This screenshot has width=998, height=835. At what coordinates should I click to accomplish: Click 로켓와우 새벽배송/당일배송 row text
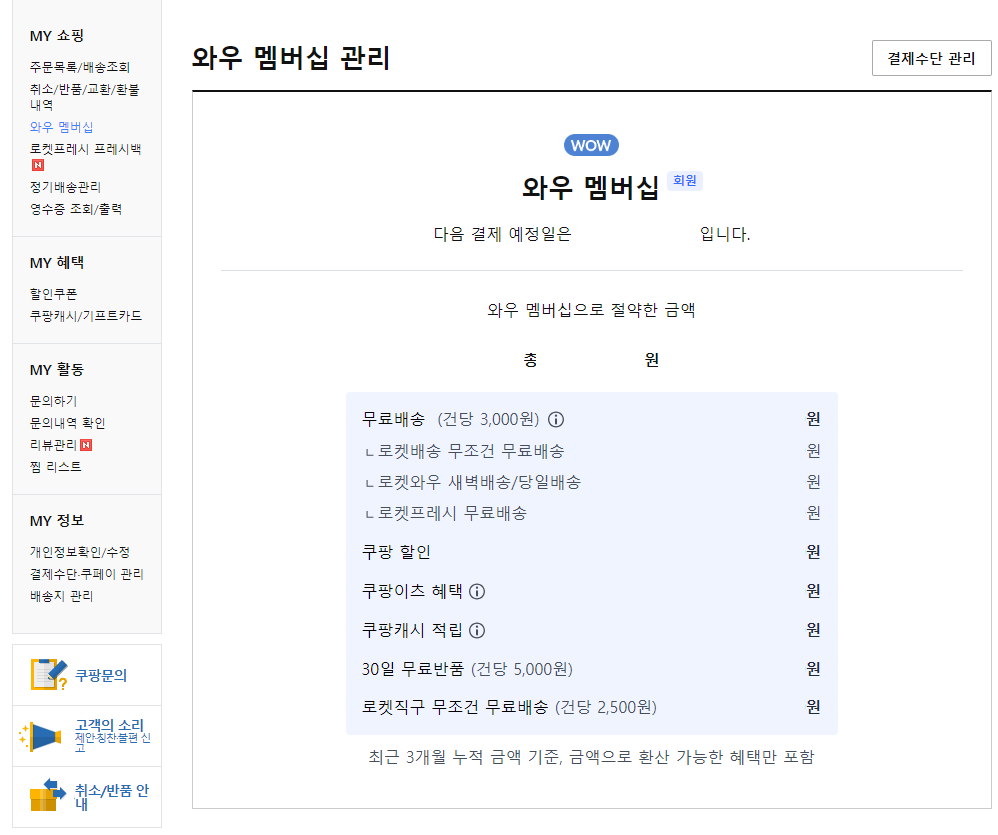479,482
